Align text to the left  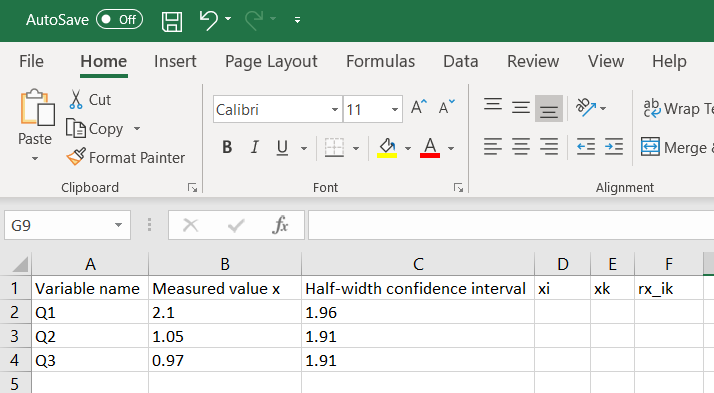(x=493, y=147)
